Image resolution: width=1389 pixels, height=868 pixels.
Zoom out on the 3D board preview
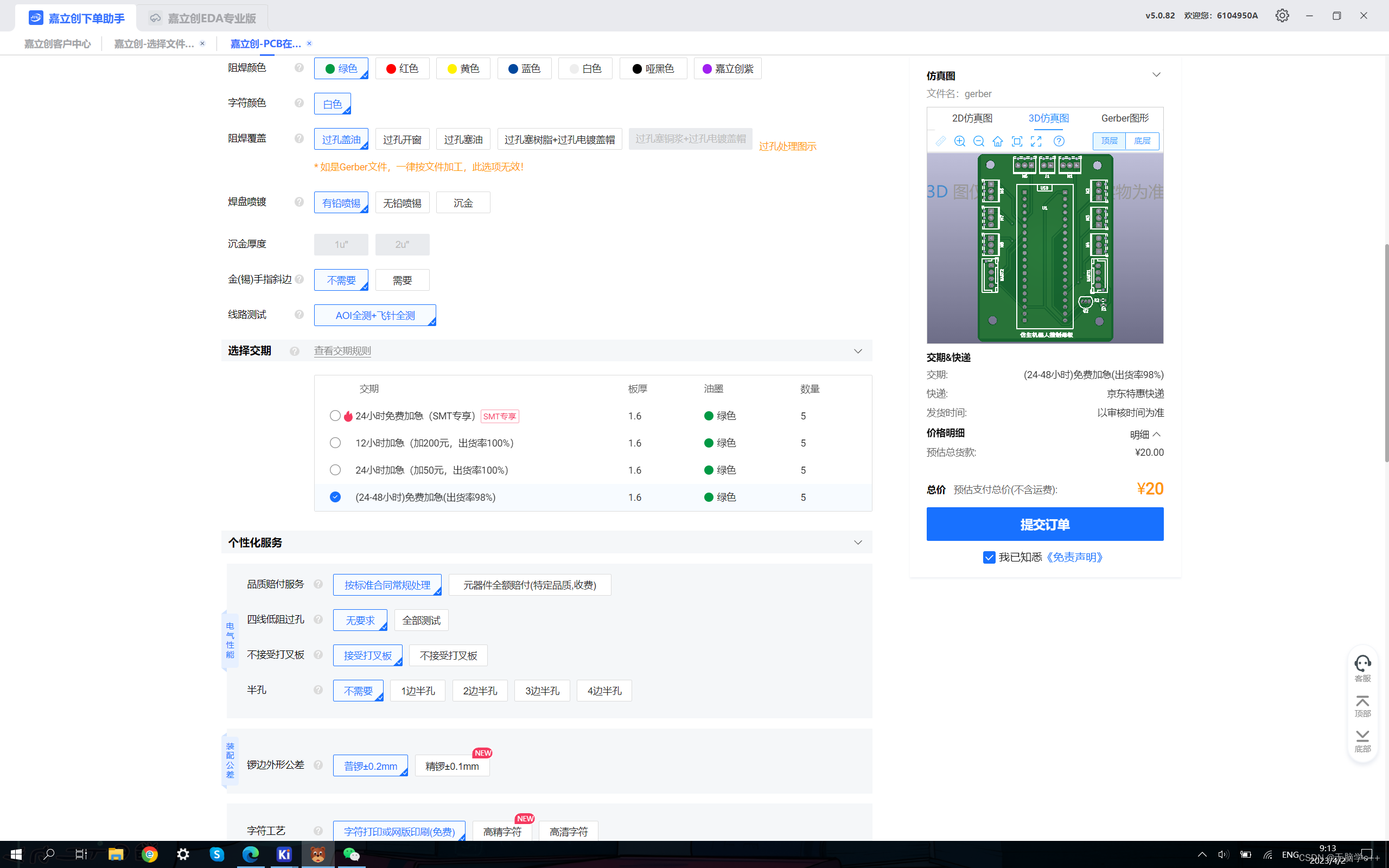(x=979, y=141)
